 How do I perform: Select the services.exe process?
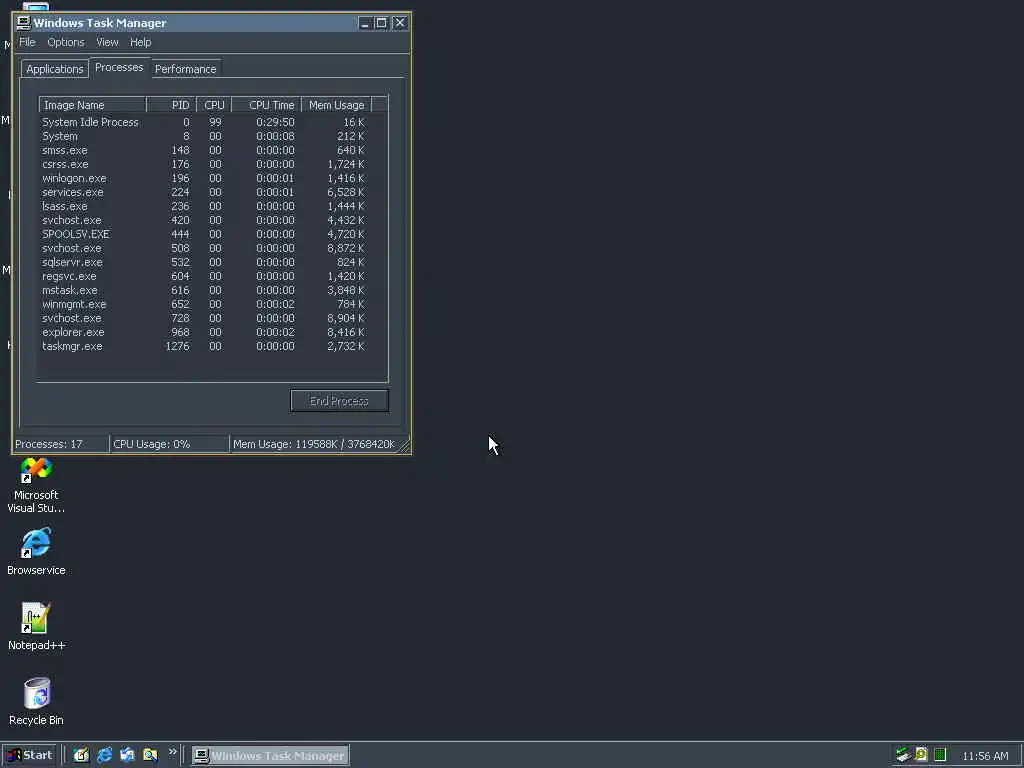[204, 193]
